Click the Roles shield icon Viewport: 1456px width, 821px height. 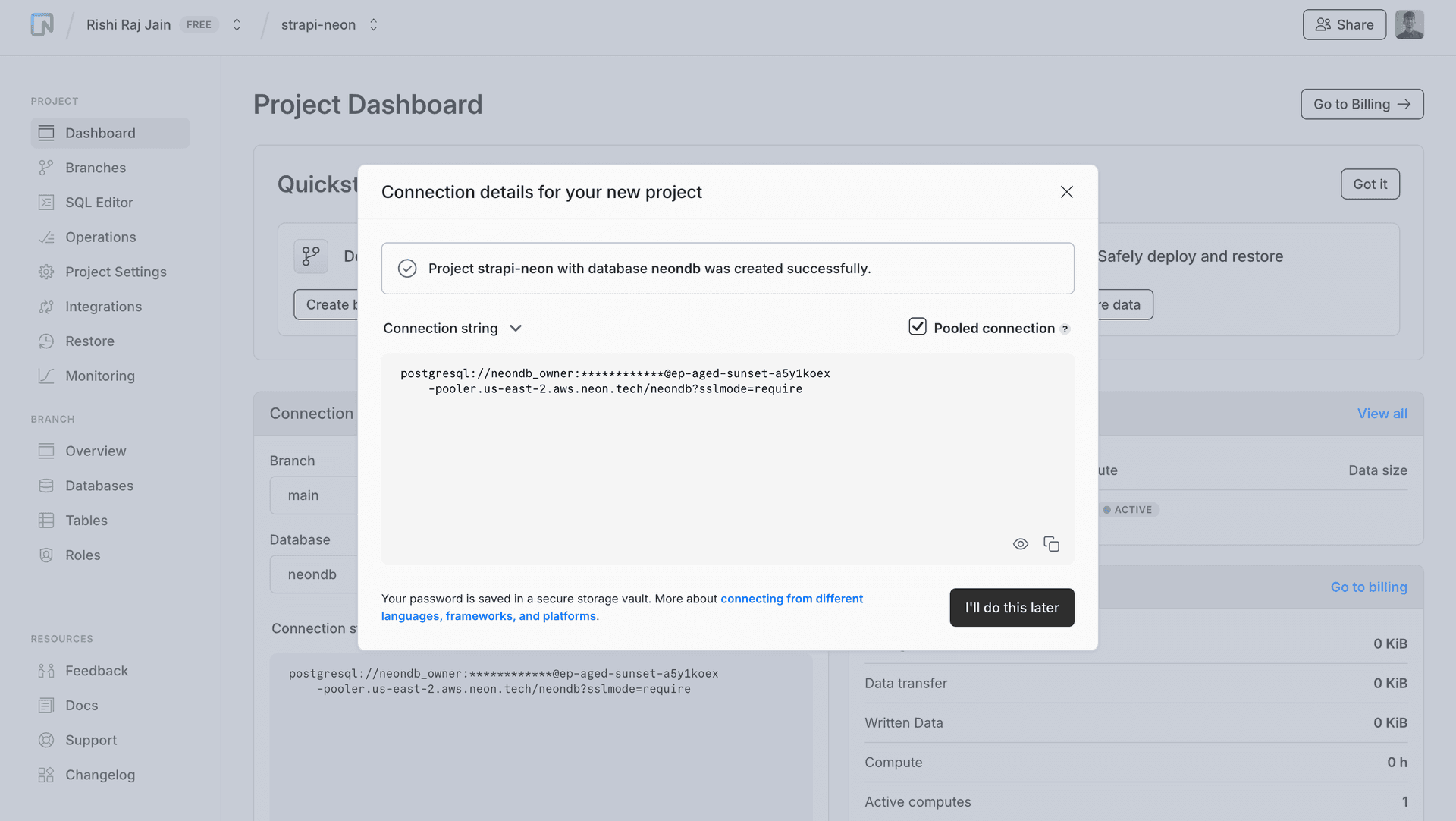tap(46, 555)
